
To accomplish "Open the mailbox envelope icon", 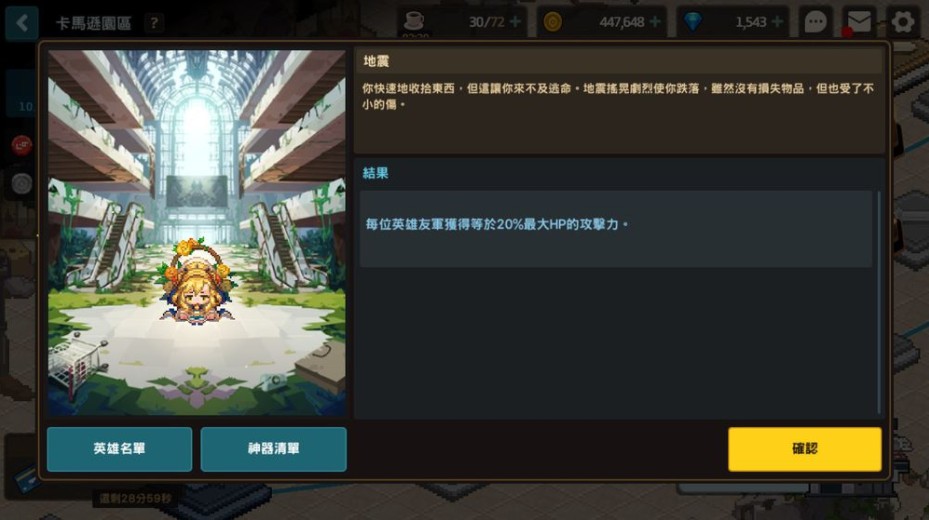I will point(858,23).
